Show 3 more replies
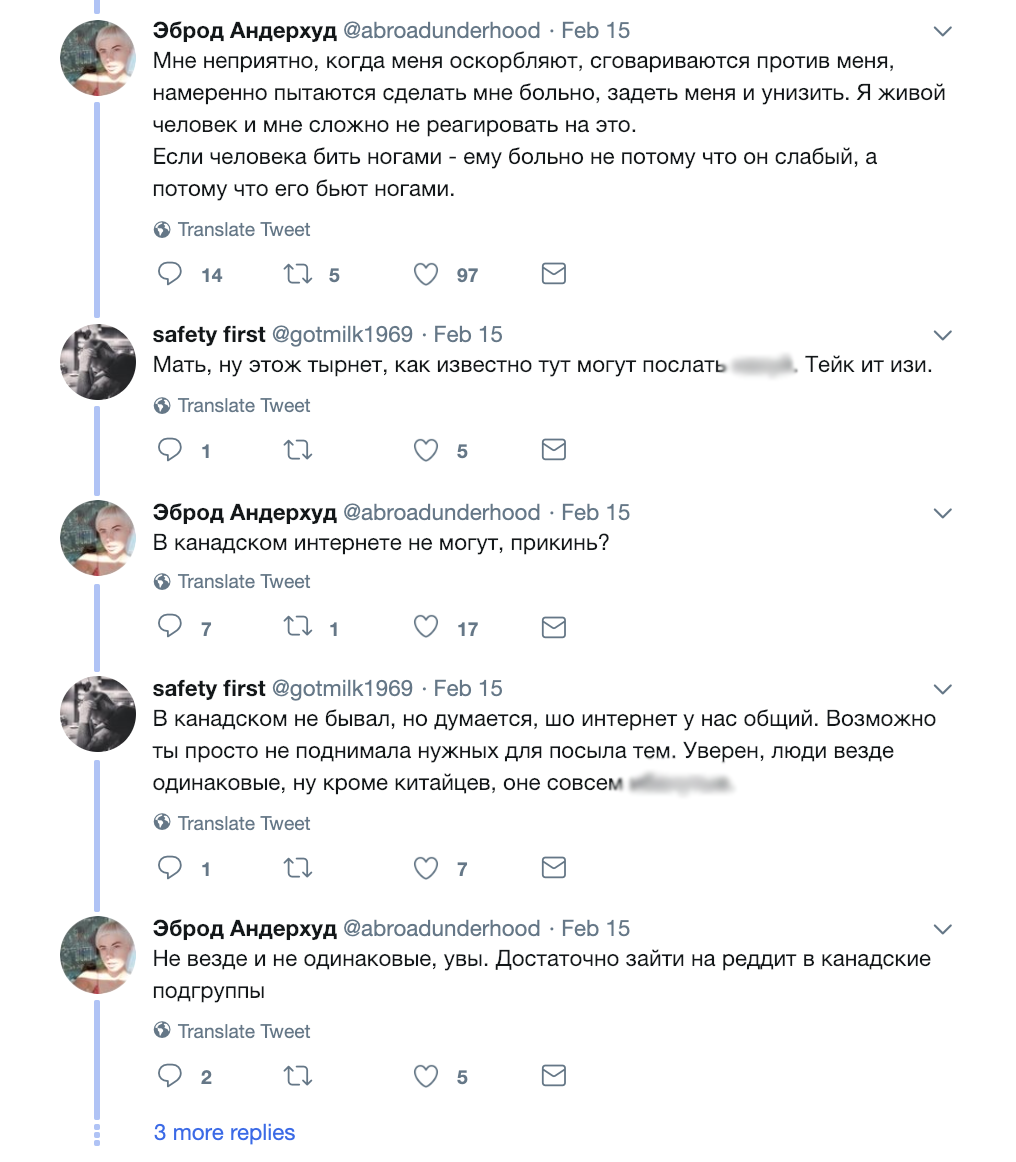Image resolution: width=1016 pixels, height=1162 pixels. [x=224, y=1132]
